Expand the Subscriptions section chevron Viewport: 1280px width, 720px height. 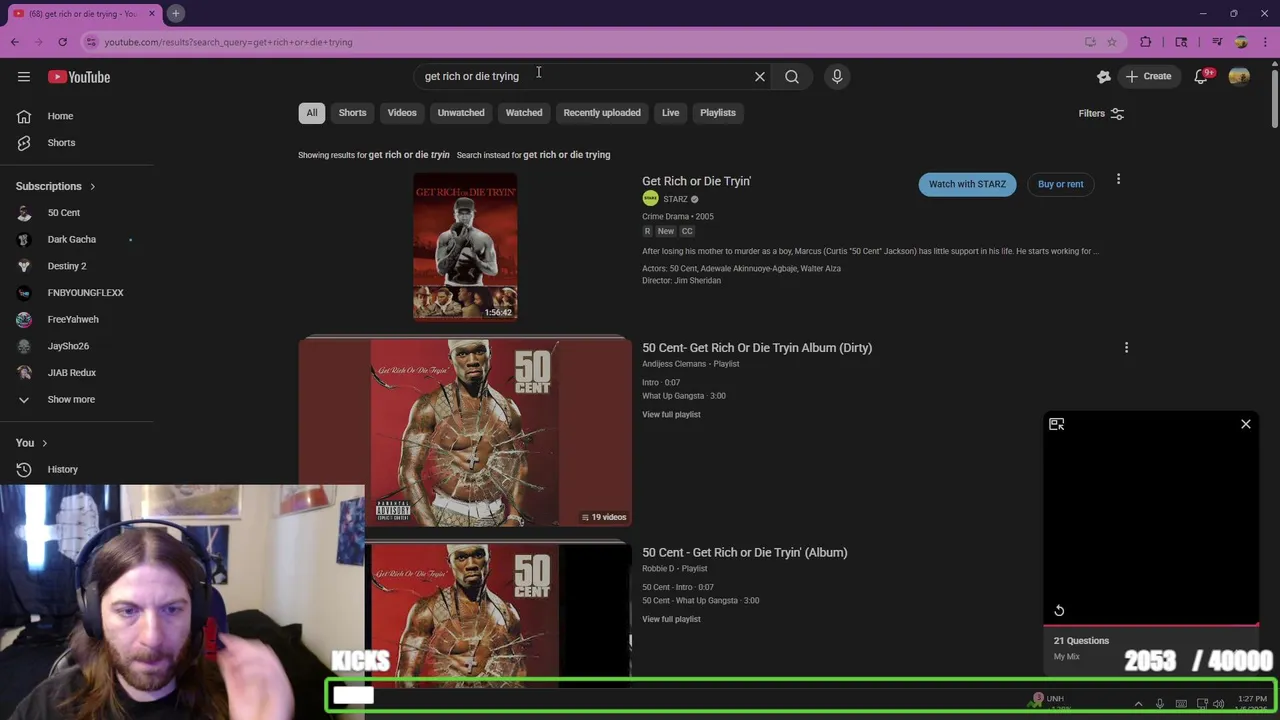tap(92, 187)
